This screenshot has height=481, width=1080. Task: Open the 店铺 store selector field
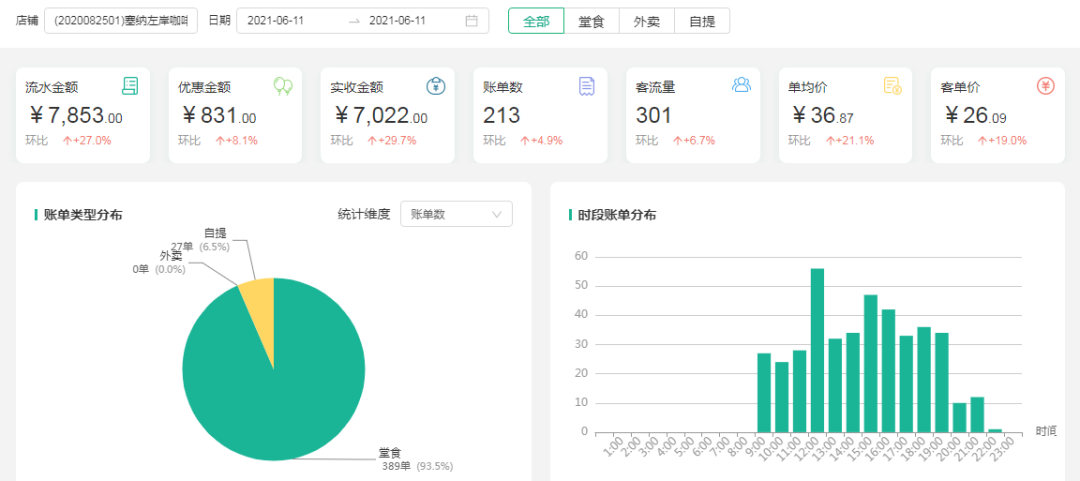pos(121,21)
